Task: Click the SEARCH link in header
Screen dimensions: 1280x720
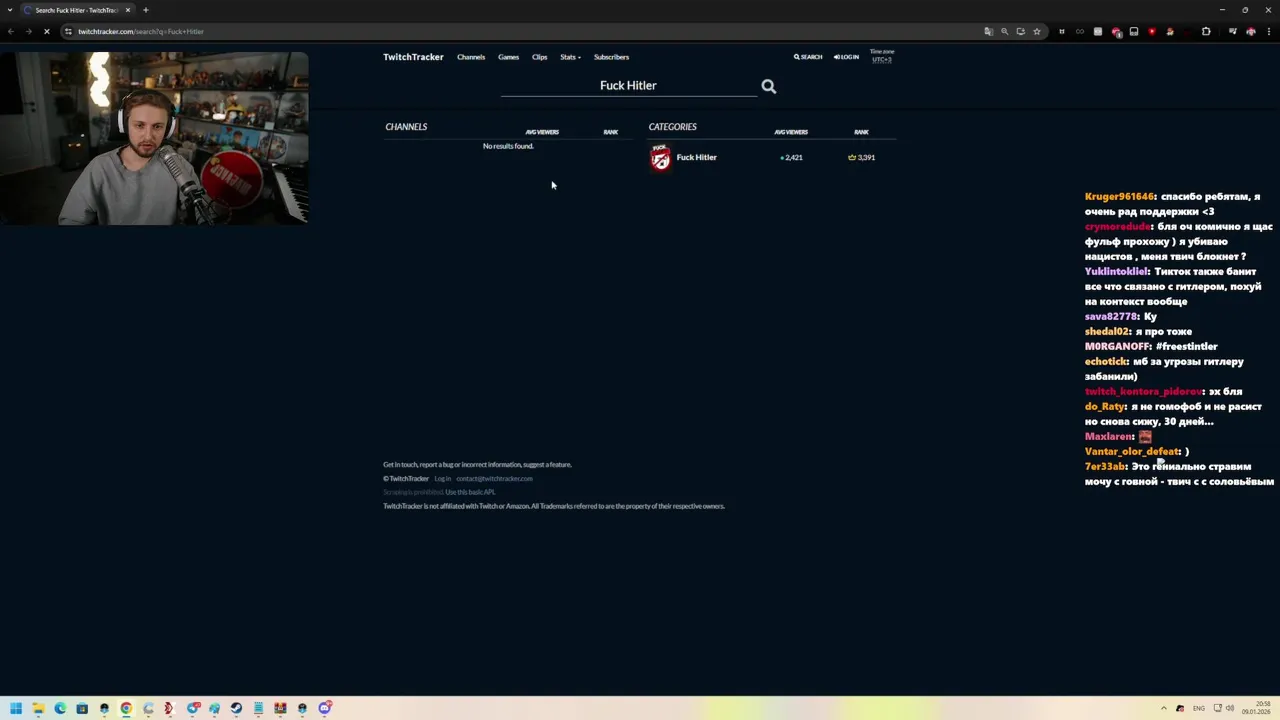Action: tap(808, 57)
